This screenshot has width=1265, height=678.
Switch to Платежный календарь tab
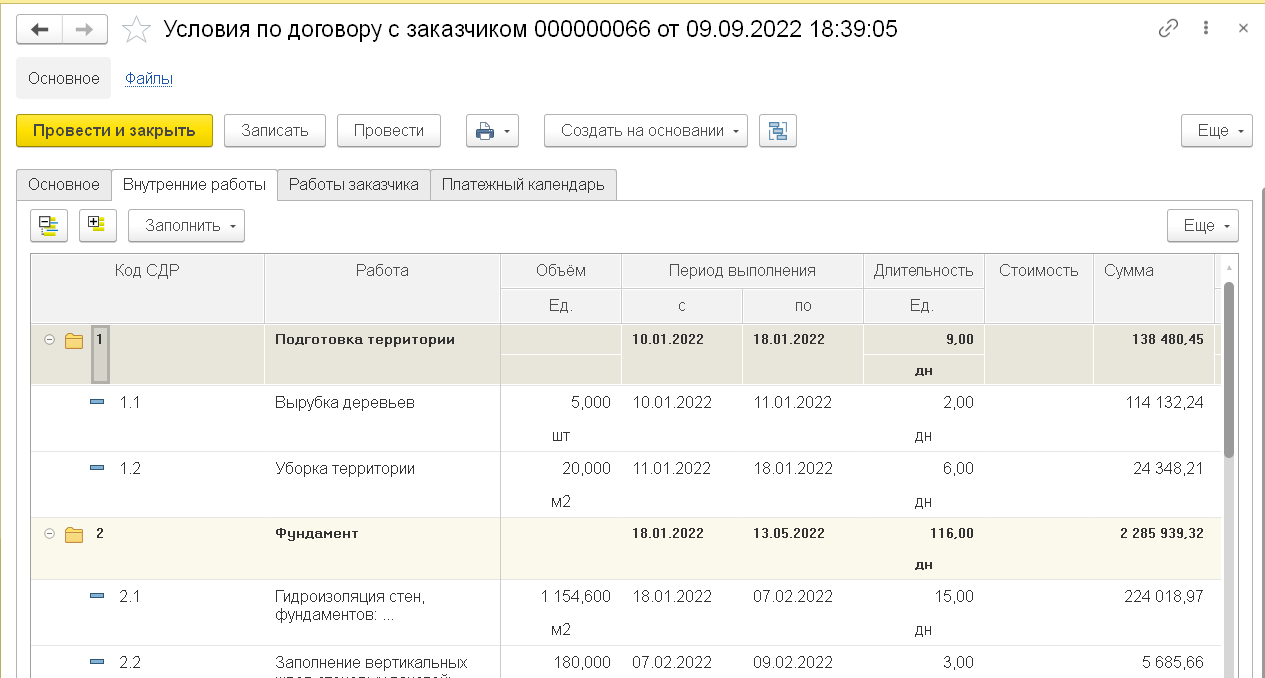(x=523, y=185)
